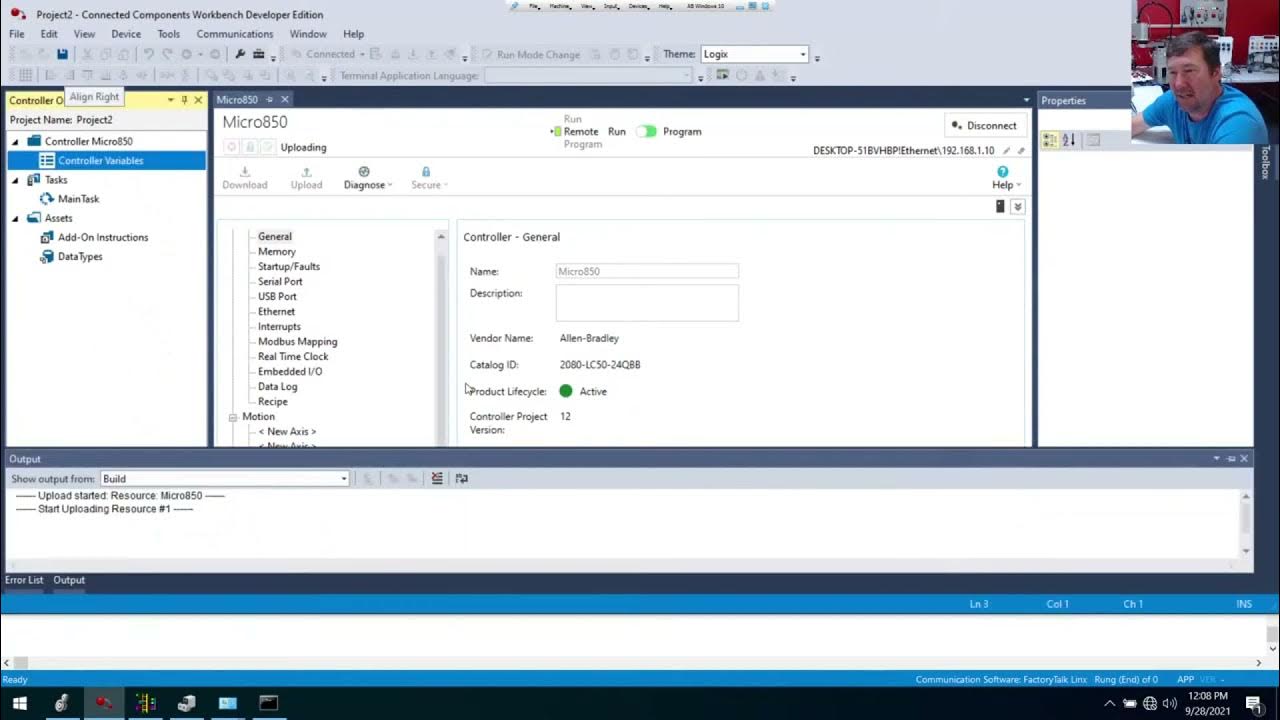Close the Micro850 document tab
Screen dimensions: 1280x720
pyautogui.click(x=285, y=100)
